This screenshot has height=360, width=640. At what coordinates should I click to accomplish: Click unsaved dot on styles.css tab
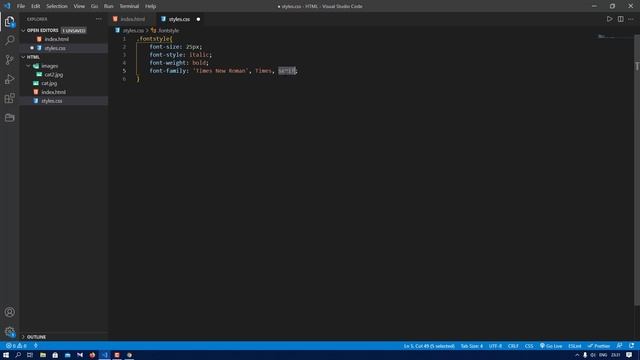[x=198, y=19]
